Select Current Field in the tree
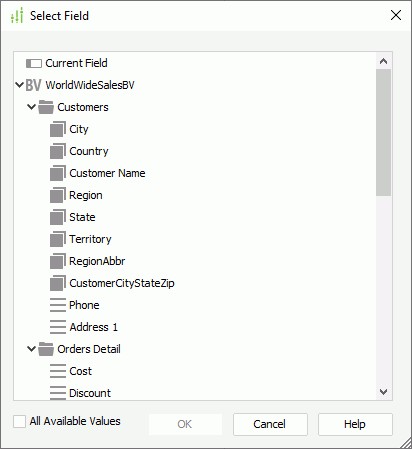 tap(76, 63)
